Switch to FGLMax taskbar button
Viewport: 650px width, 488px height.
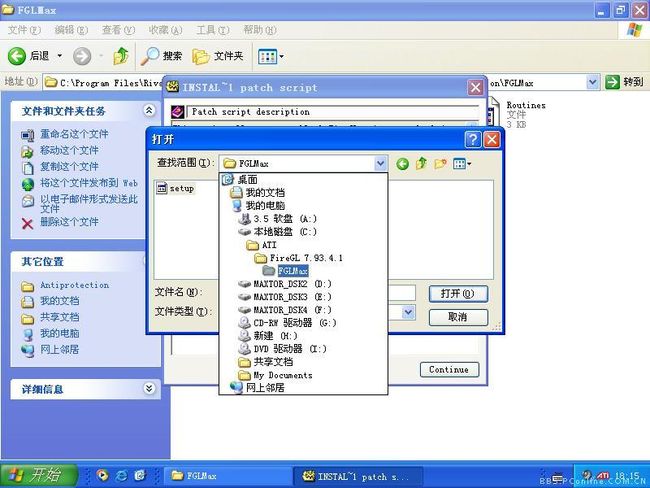pos(227,476)
